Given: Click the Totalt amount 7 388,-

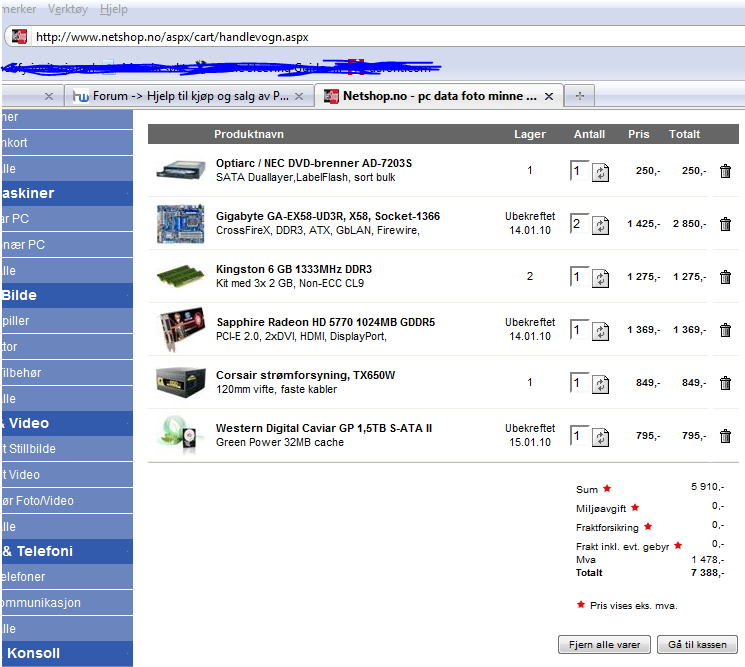Looking at the screenshot, I should tap(707, 573).
